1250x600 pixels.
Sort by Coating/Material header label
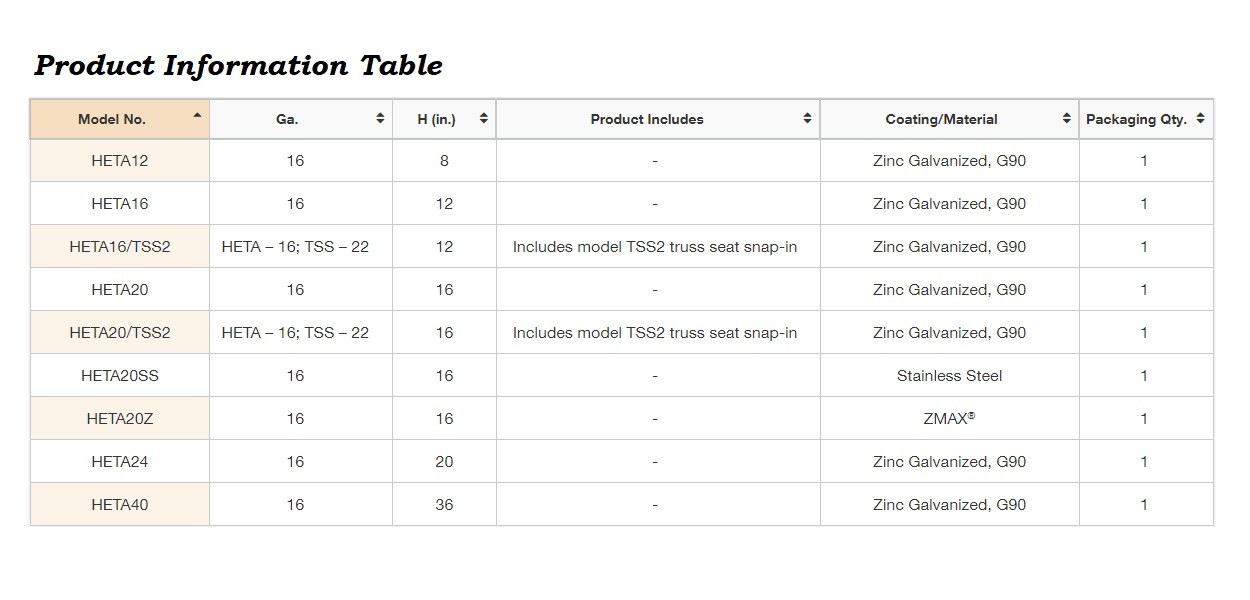(x=941, y=119)
